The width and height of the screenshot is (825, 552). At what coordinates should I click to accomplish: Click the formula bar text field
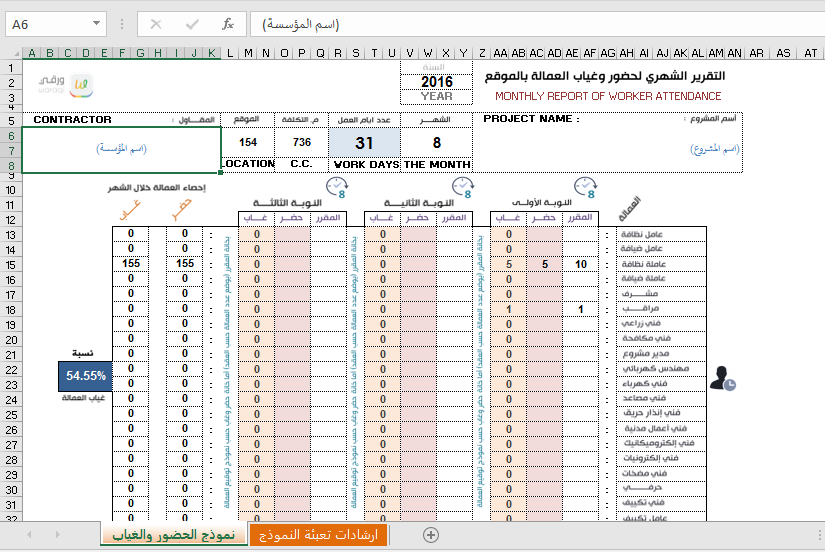(x=530, y=24)
